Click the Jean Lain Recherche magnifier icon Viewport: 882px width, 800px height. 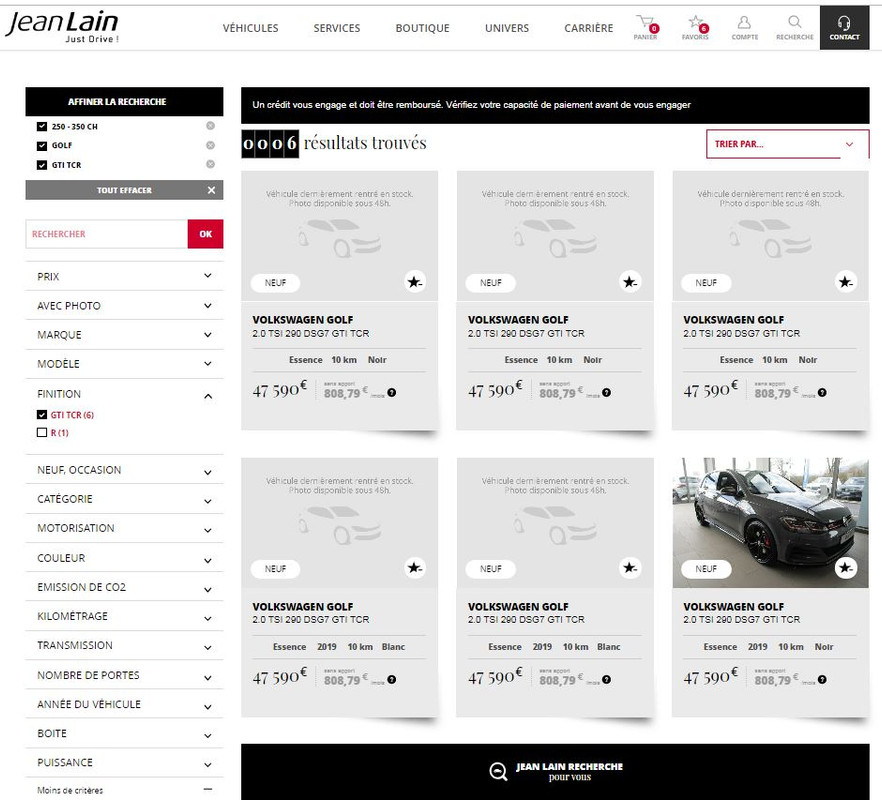click(498, 771)
